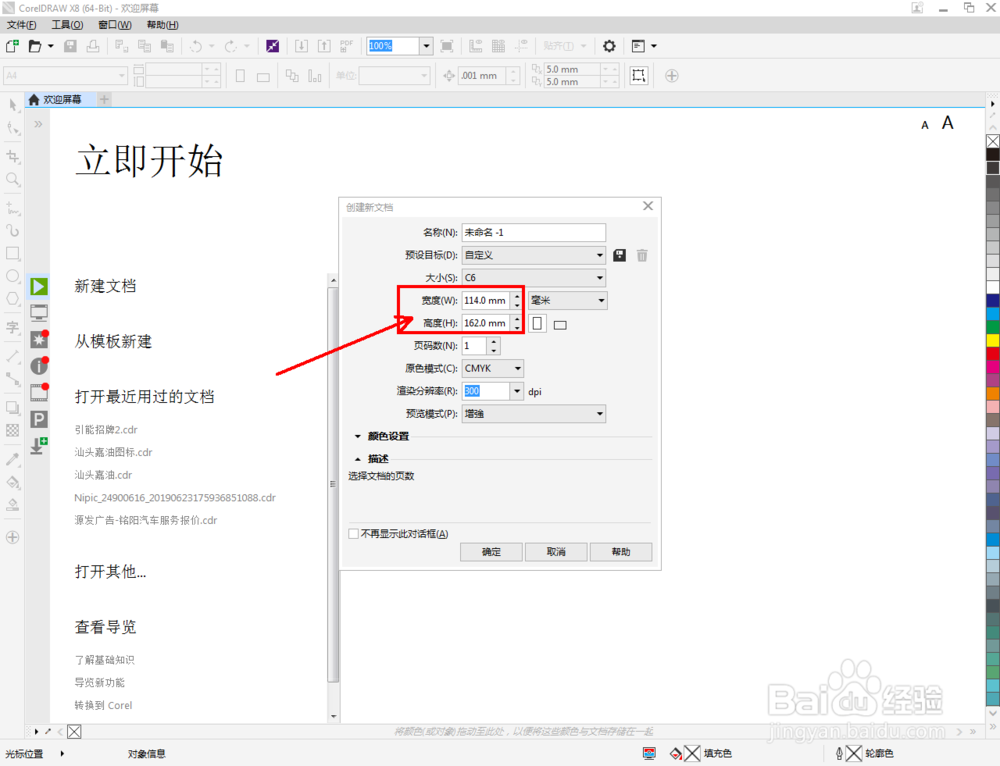The image size is (1000, 766).
Task: Close the 创建新文档 dialog
Action: [x=648, y=206]
